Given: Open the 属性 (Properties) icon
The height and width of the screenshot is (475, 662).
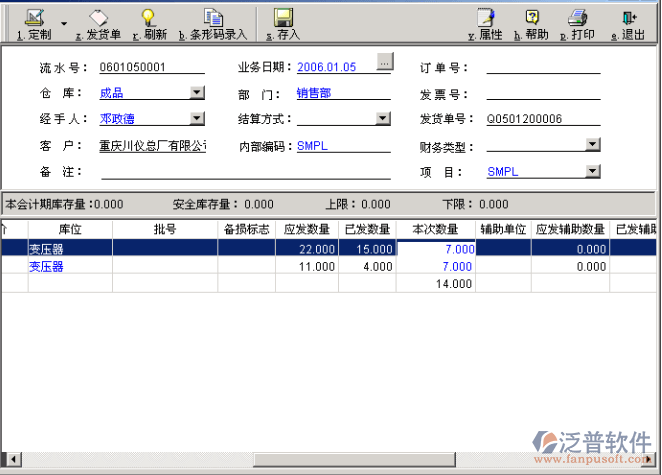Looking at the screenshot, I should point(485,19).
